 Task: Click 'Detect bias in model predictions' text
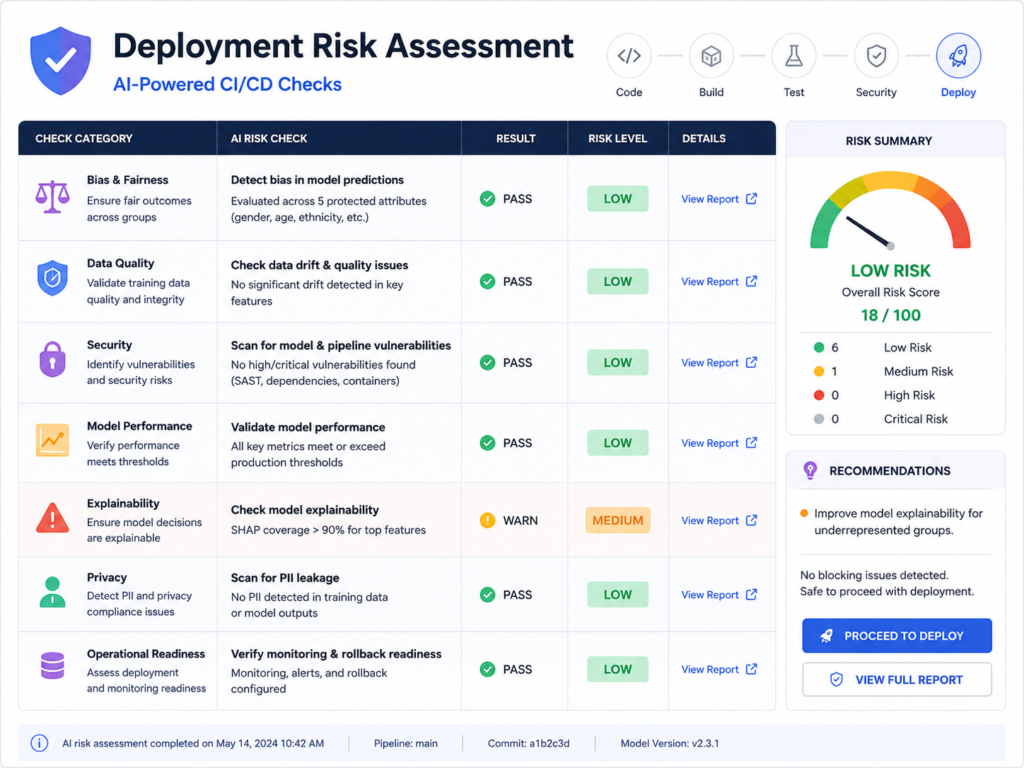317,180
